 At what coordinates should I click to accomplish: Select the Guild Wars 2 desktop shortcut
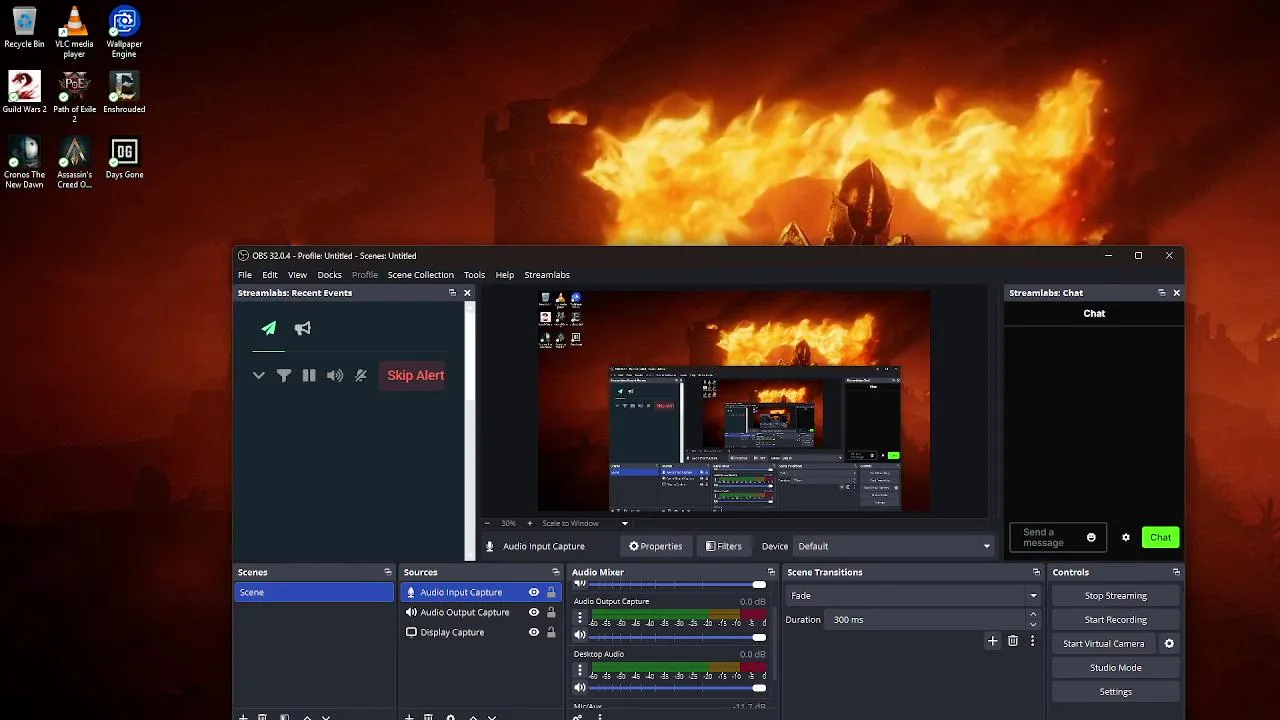pos(24,92)
